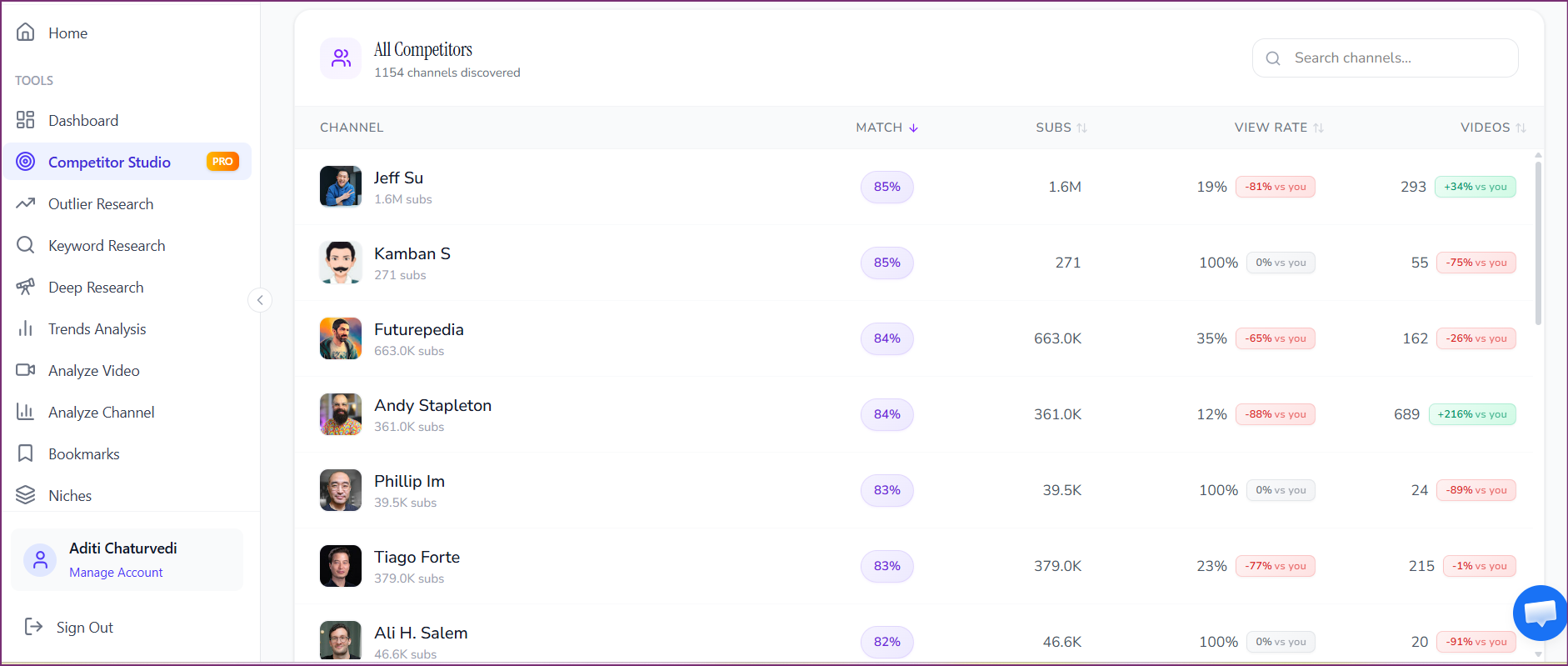Click the PRO badge on Competitor Studio

click(222, 161)
